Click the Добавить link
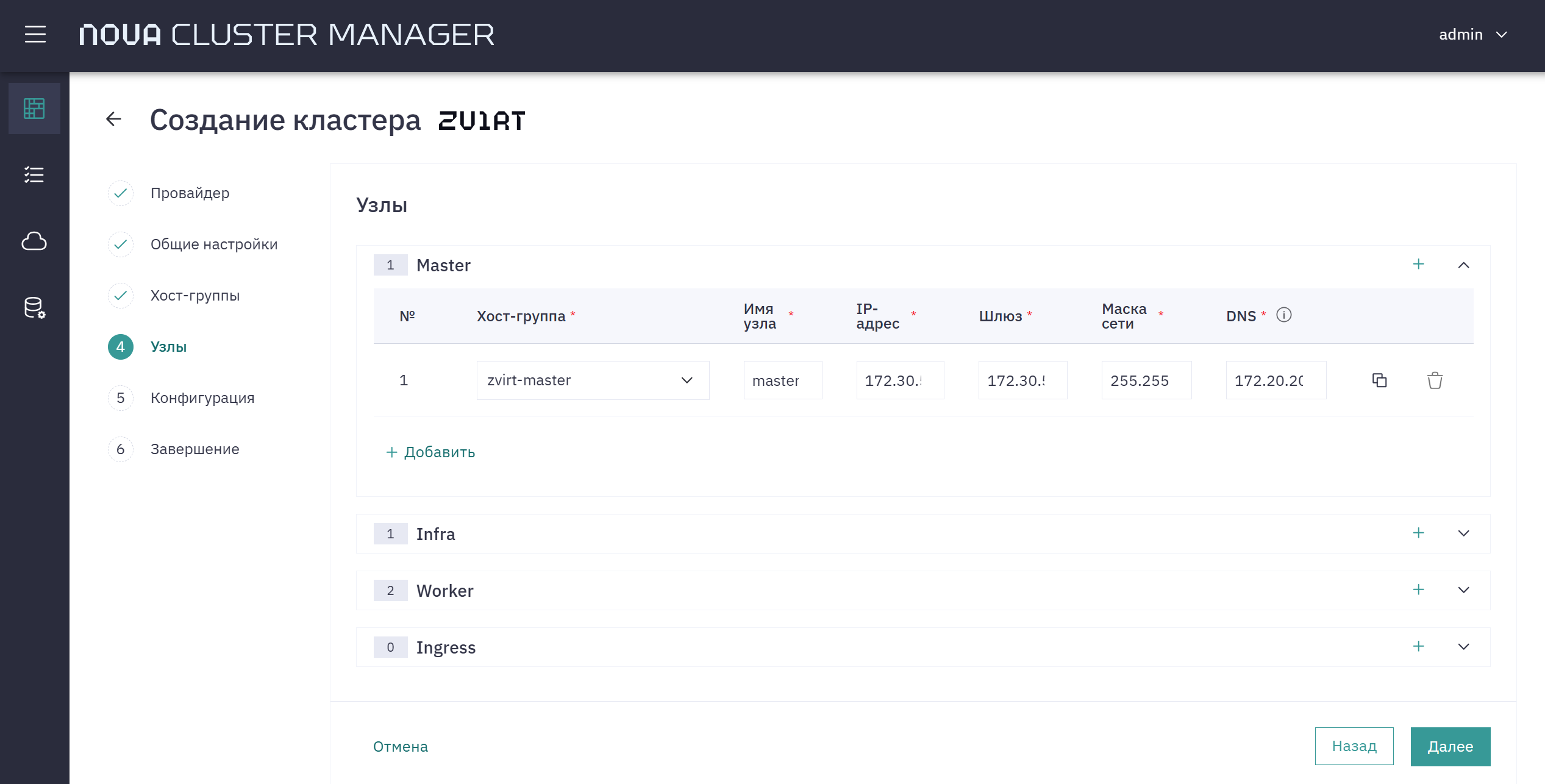Image resolution: width=1545 pixels, height=784 pixels. click(430, 452)
